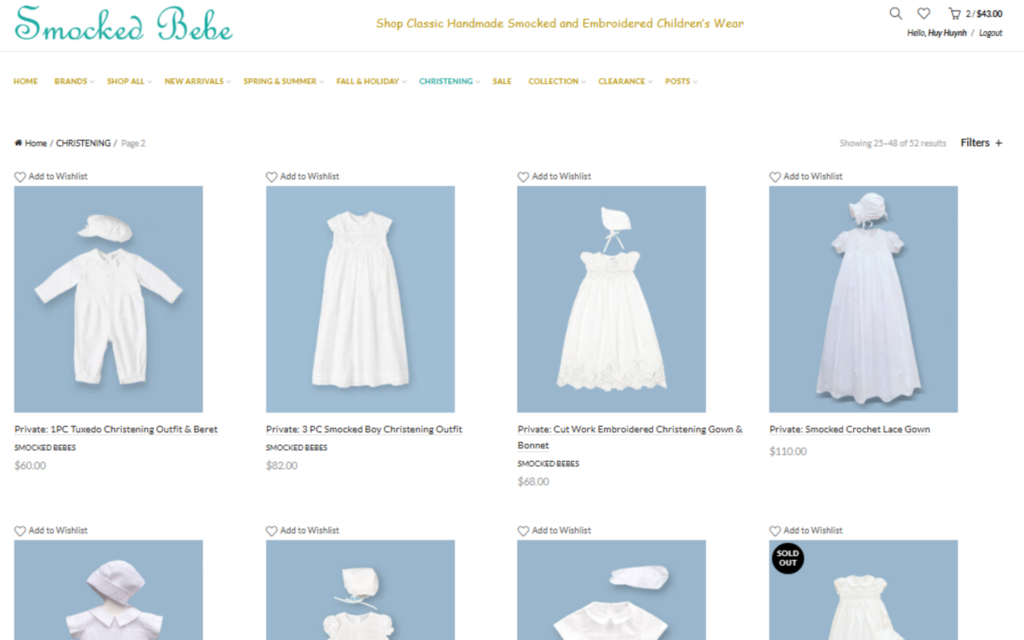
Task: Click the $68.00 price
Action: (x=533, y=482)
